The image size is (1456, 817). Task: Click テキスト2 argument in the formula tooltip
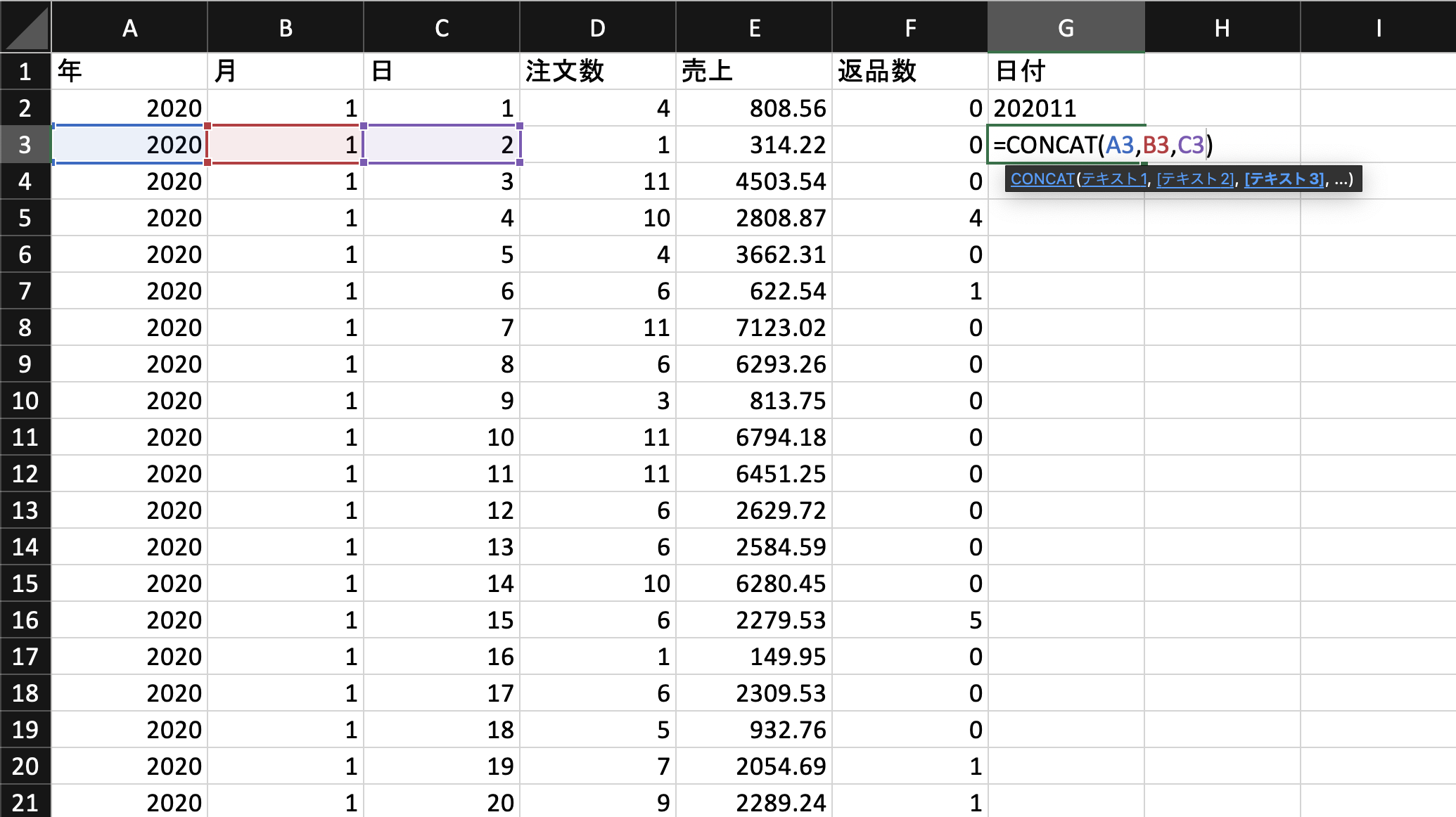1195,179
